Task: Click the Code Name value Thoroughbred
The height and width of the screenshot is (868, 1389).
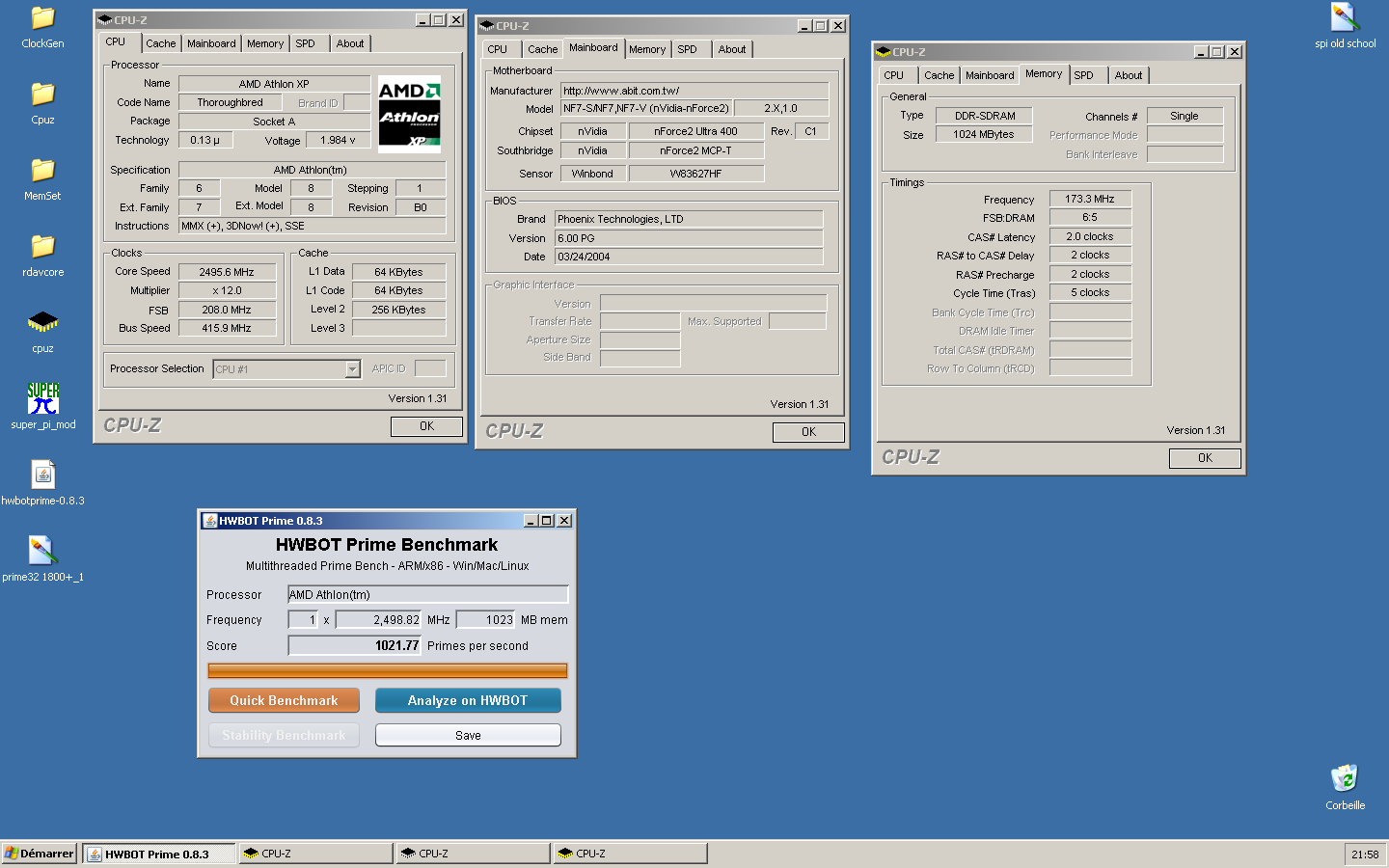Action: click(230, 102)
